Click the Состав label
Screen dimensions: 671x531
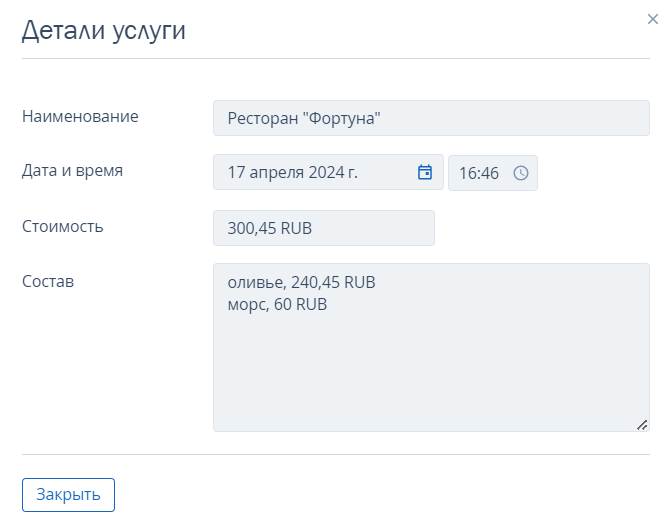pyautogui.click(x=48, y=282)
